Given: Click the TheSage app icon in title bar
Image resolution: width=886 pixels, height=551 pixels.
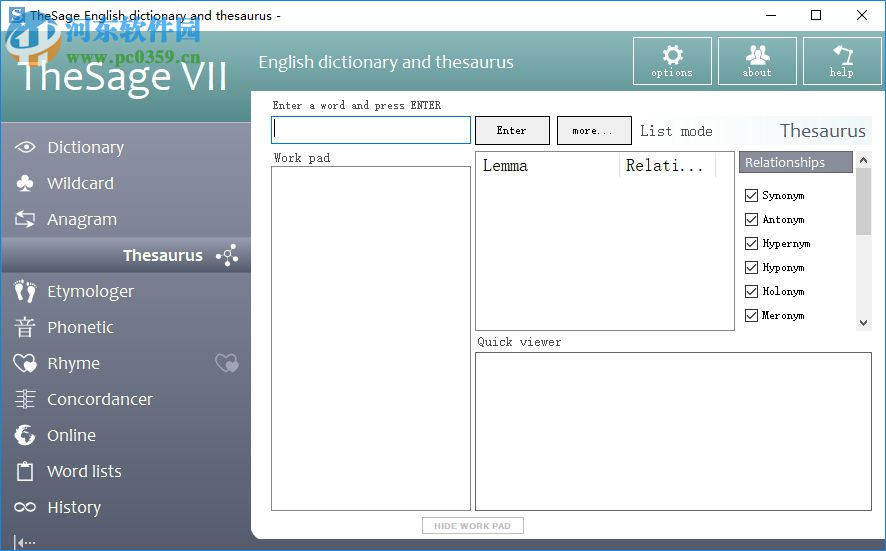Looking at the screenshot, I should 17,15.
